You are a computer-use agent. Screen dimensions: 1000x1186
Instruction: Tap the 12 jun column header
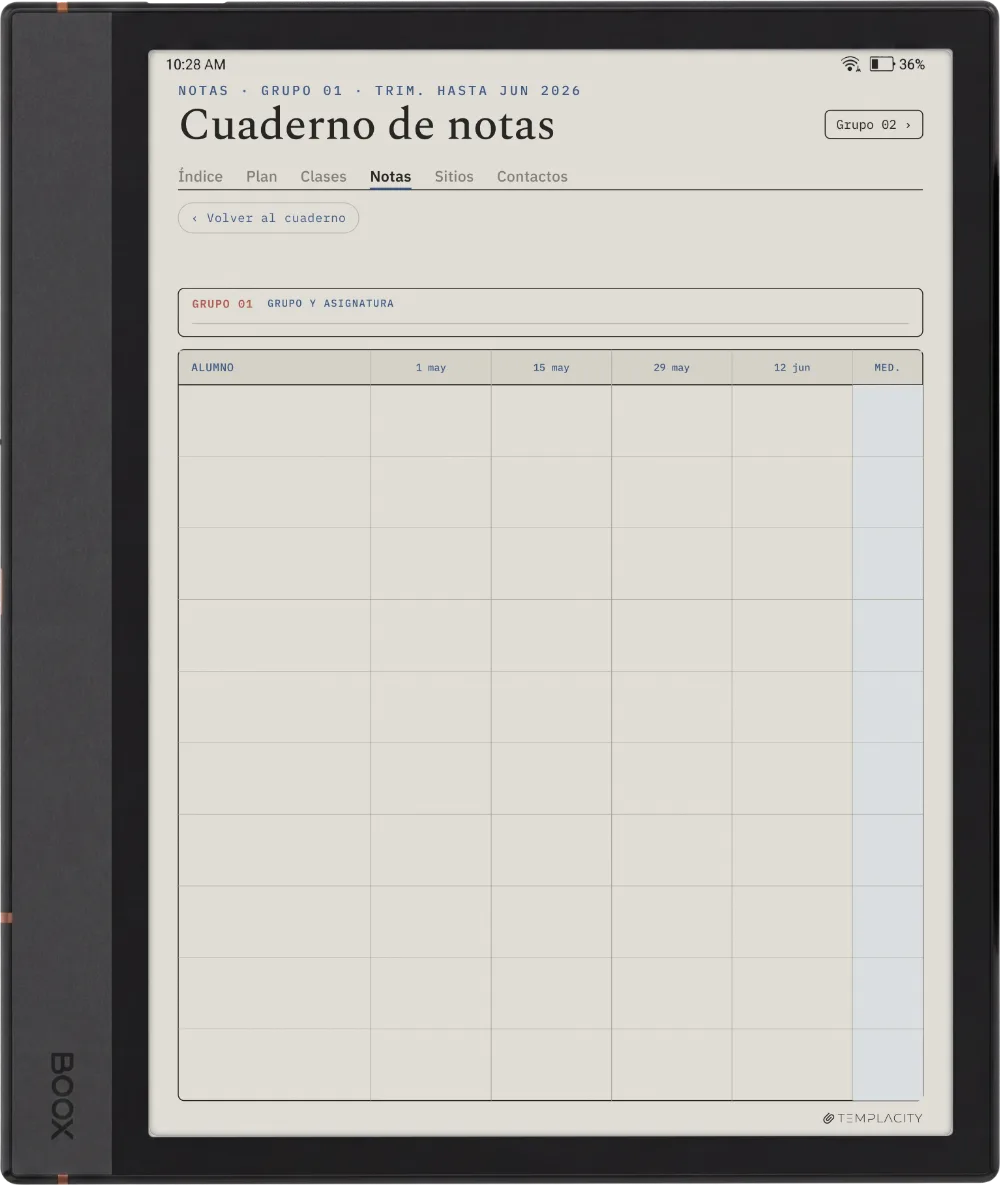792,368
